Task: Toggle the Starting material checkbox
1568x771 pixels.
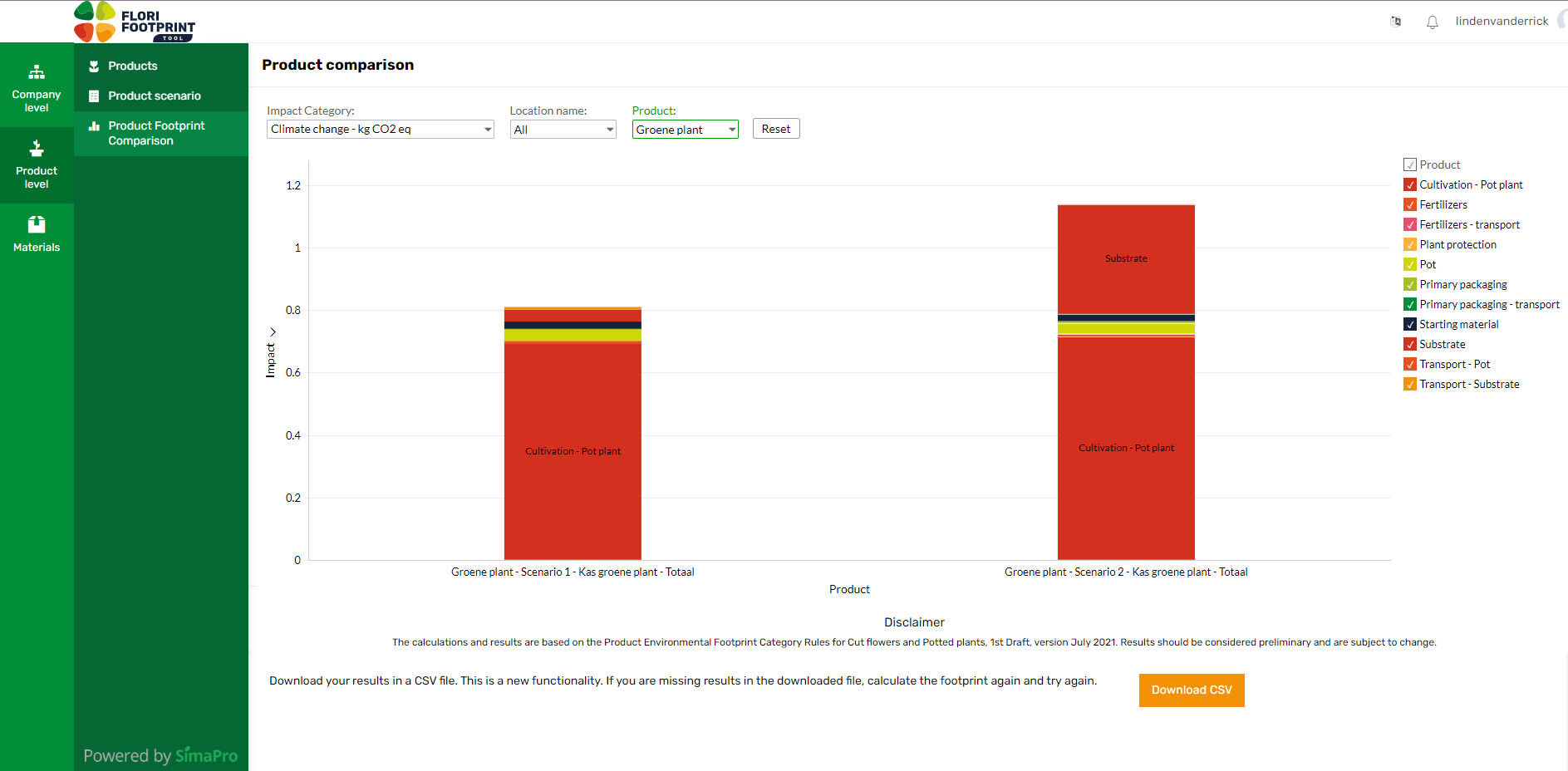Action: [1410, 324]
